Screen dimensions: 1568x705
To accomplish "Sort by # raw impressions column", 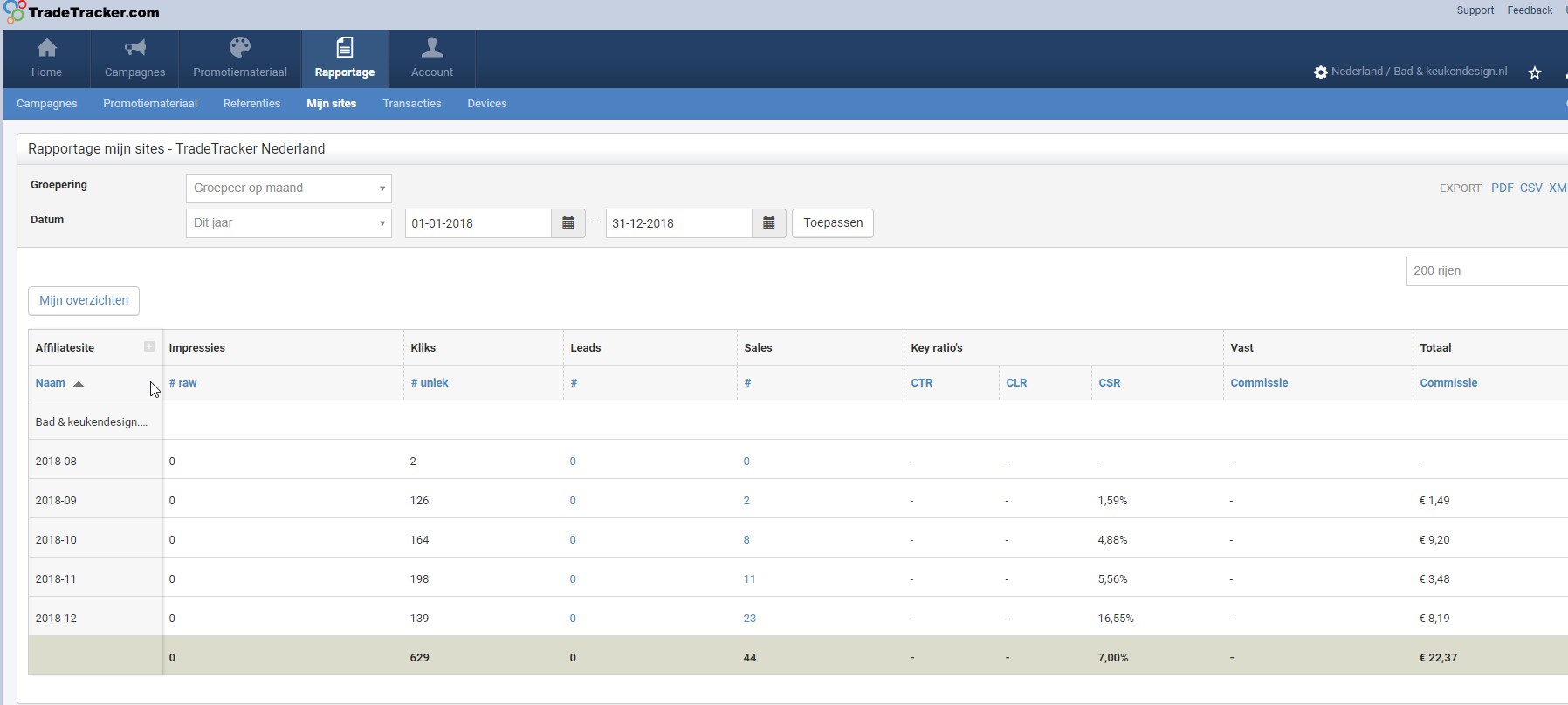I will tap(182, 382).
